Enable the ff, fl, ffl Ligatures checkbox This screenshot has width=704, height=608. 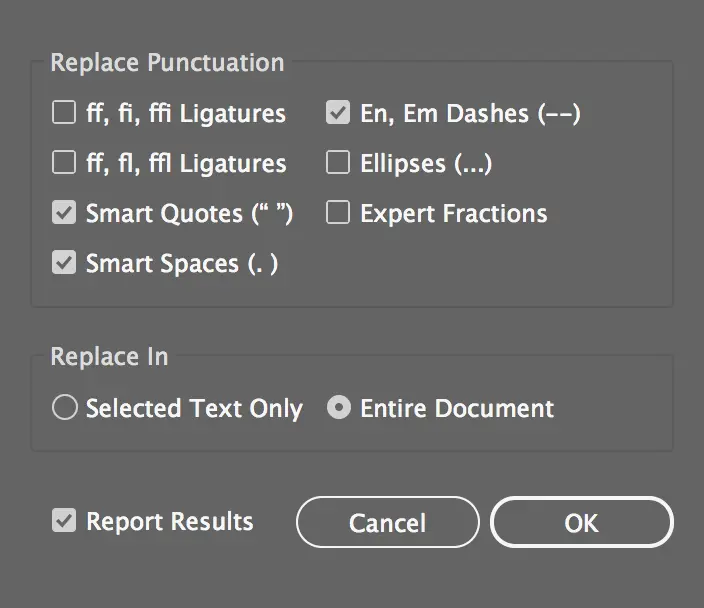pyautogui.click(x=64, y=162)
